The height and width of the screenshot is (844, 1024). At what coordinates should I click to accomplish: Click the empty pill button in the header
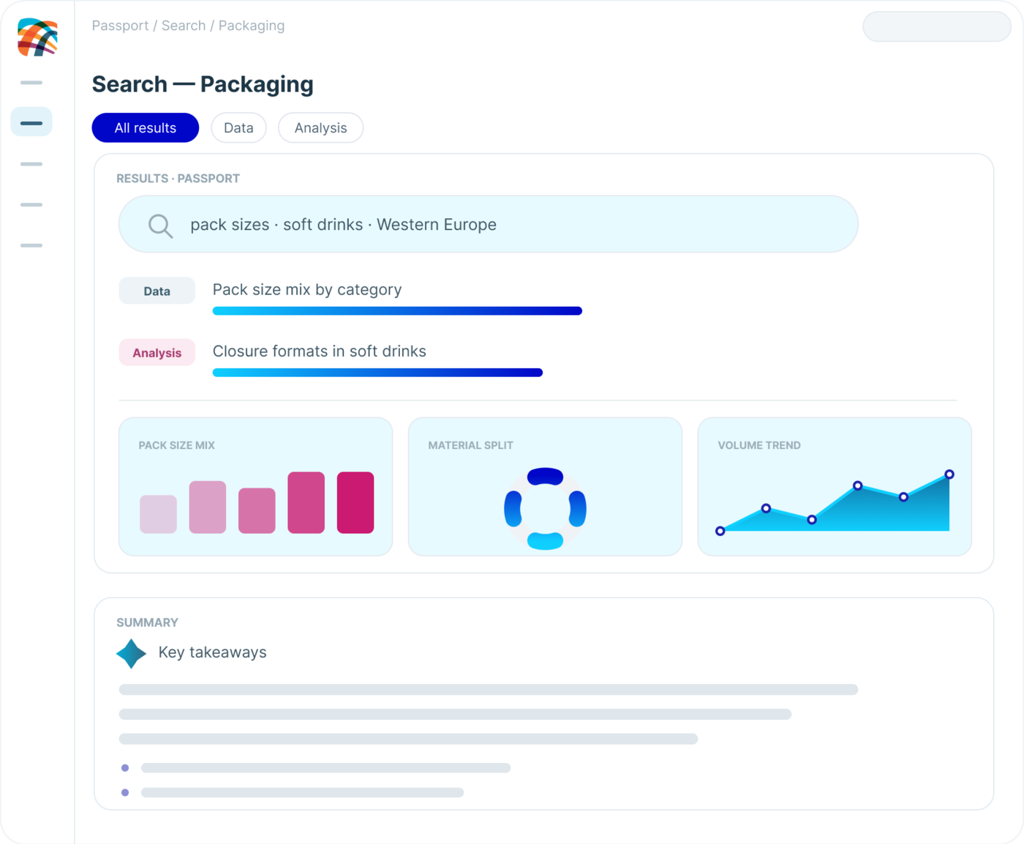pyautogui.click(x=937, y=27)
